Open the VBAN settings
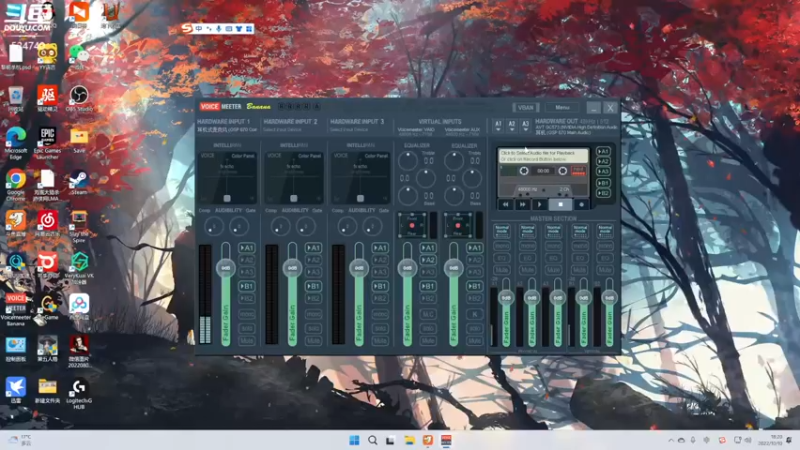The width and height of the screenshot is (800, 450). [x=526, y=108]
